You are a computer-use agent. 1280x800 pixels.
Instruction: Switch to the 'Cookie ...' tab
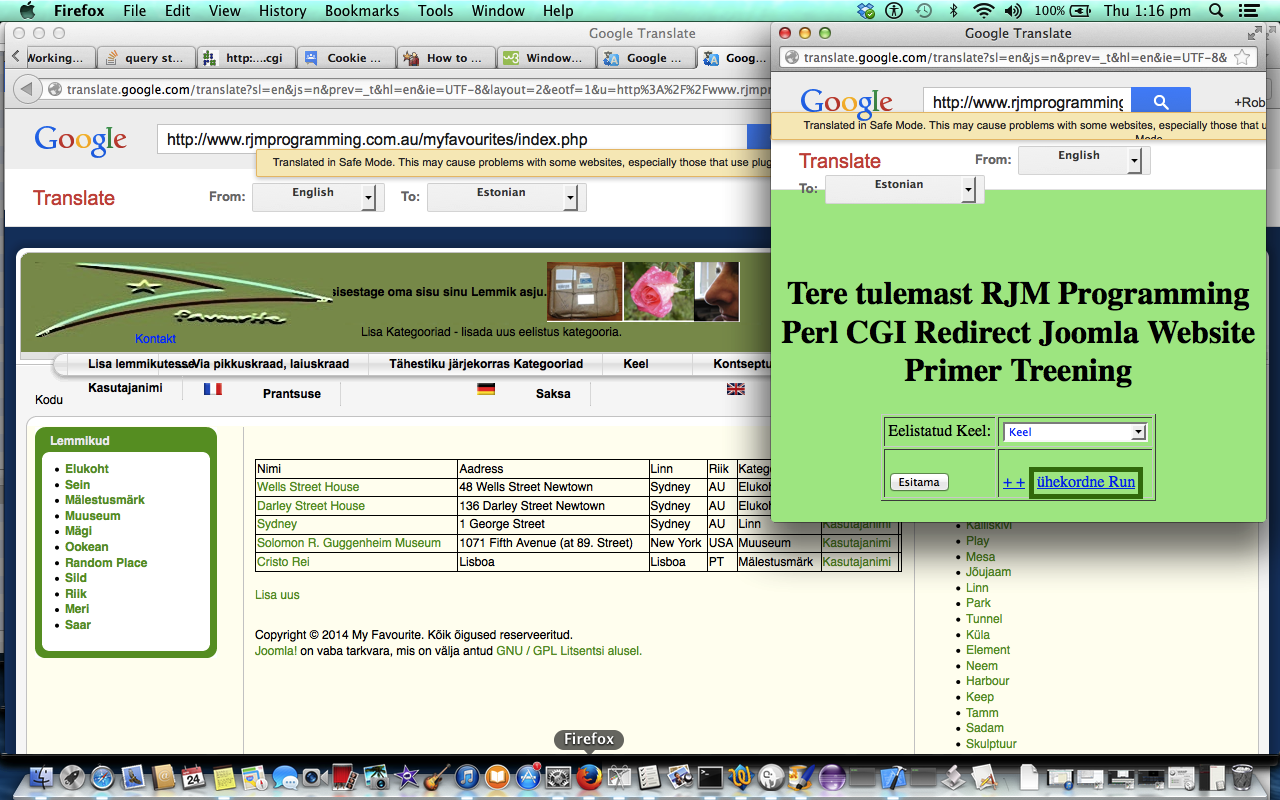pos(346,58)
